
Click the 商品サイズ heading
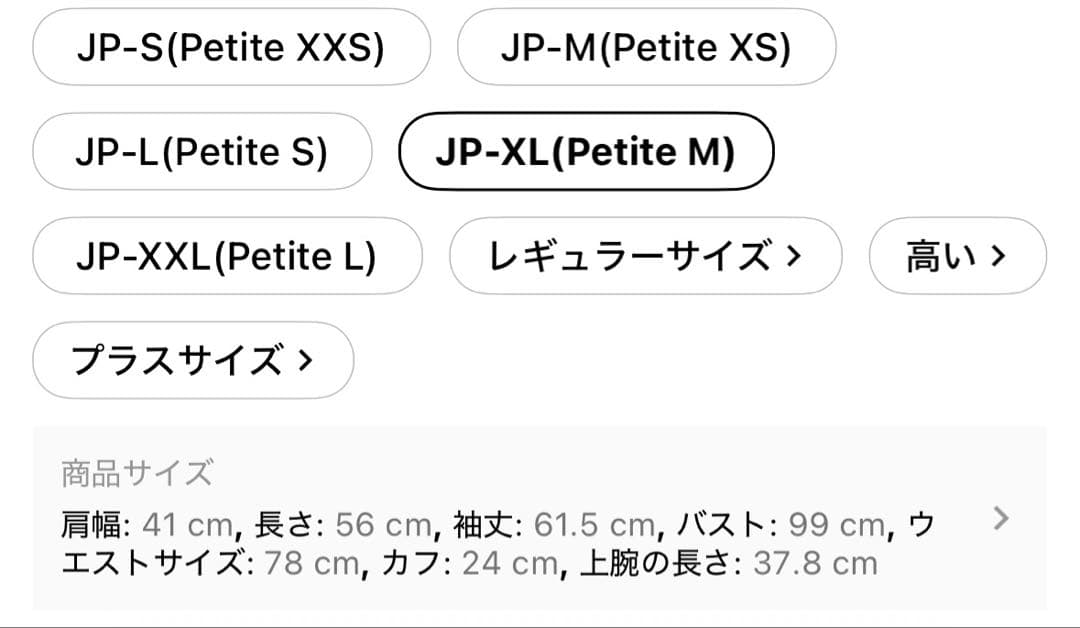[136, 473]
